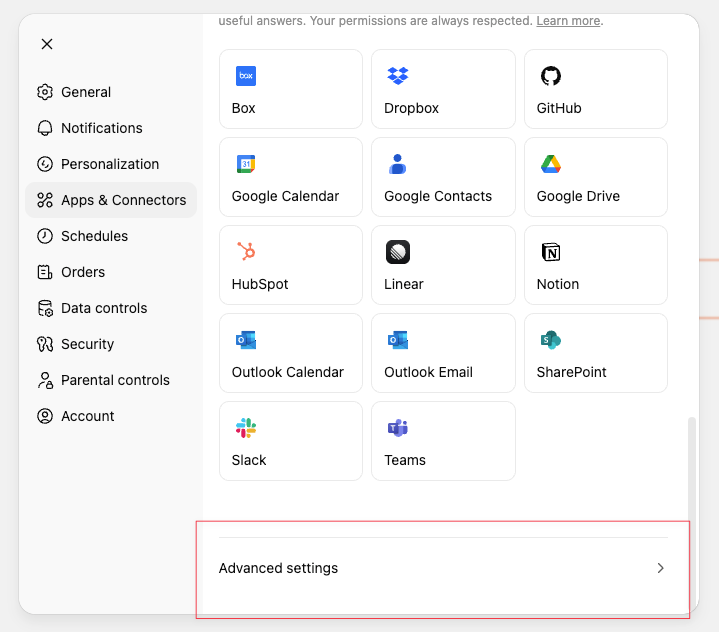Click the Slack connector icon

coord(246,428)
